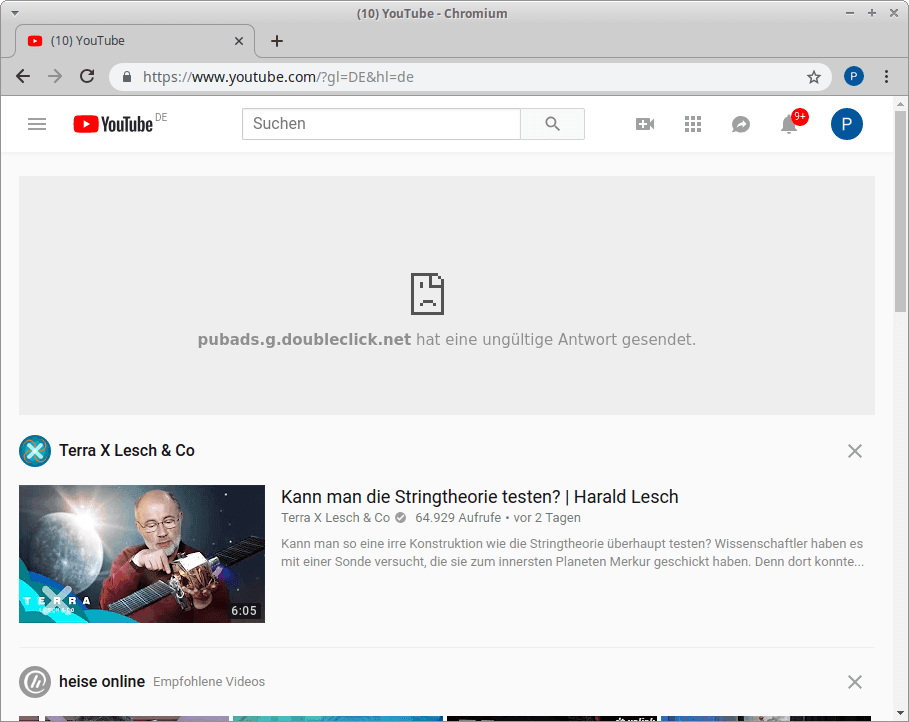This screenshot has height=722, width=909.
Task: Open the Chromium profile P icon
Action: 853,77
